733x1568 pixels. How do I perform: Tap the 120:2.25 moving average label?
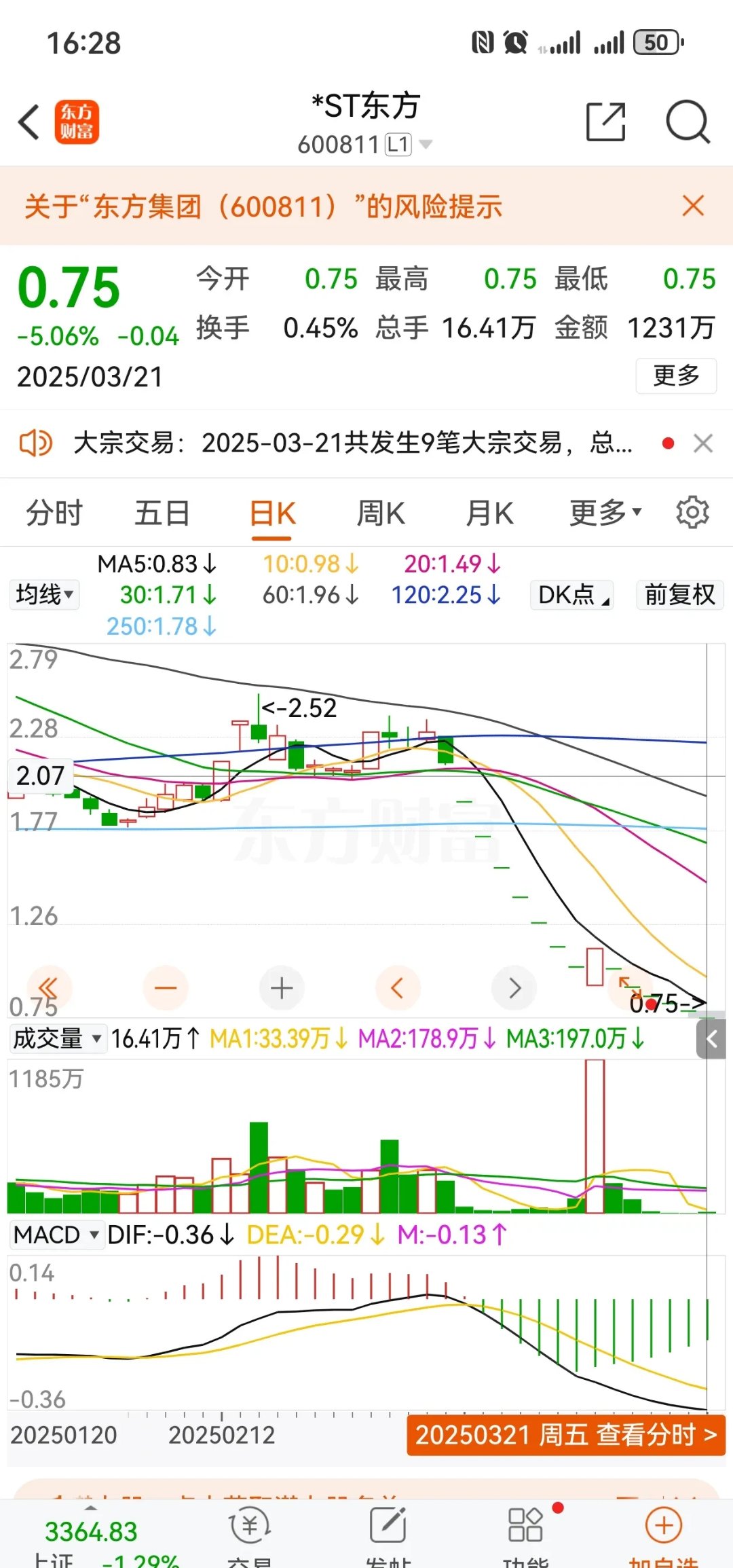tap(446, 595)
